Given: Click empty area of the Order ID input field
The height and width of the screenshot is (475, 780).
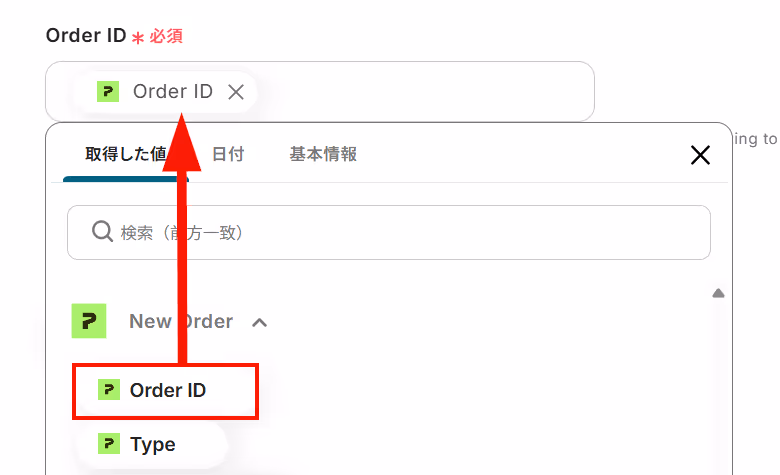Looking at the screenshot, I should [x=423, y=92].
